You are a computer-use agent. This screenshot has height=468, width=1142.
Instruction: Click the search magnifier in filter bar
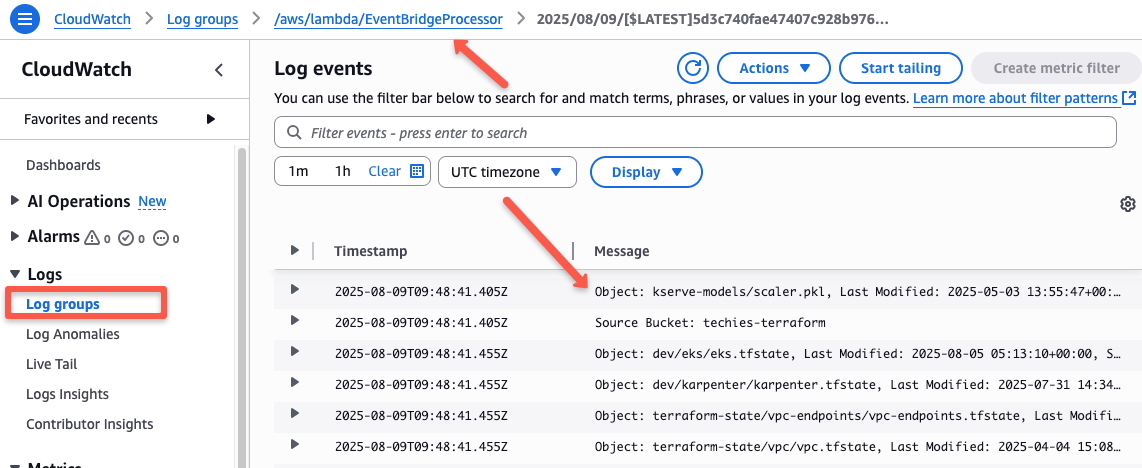click(294, 132)
